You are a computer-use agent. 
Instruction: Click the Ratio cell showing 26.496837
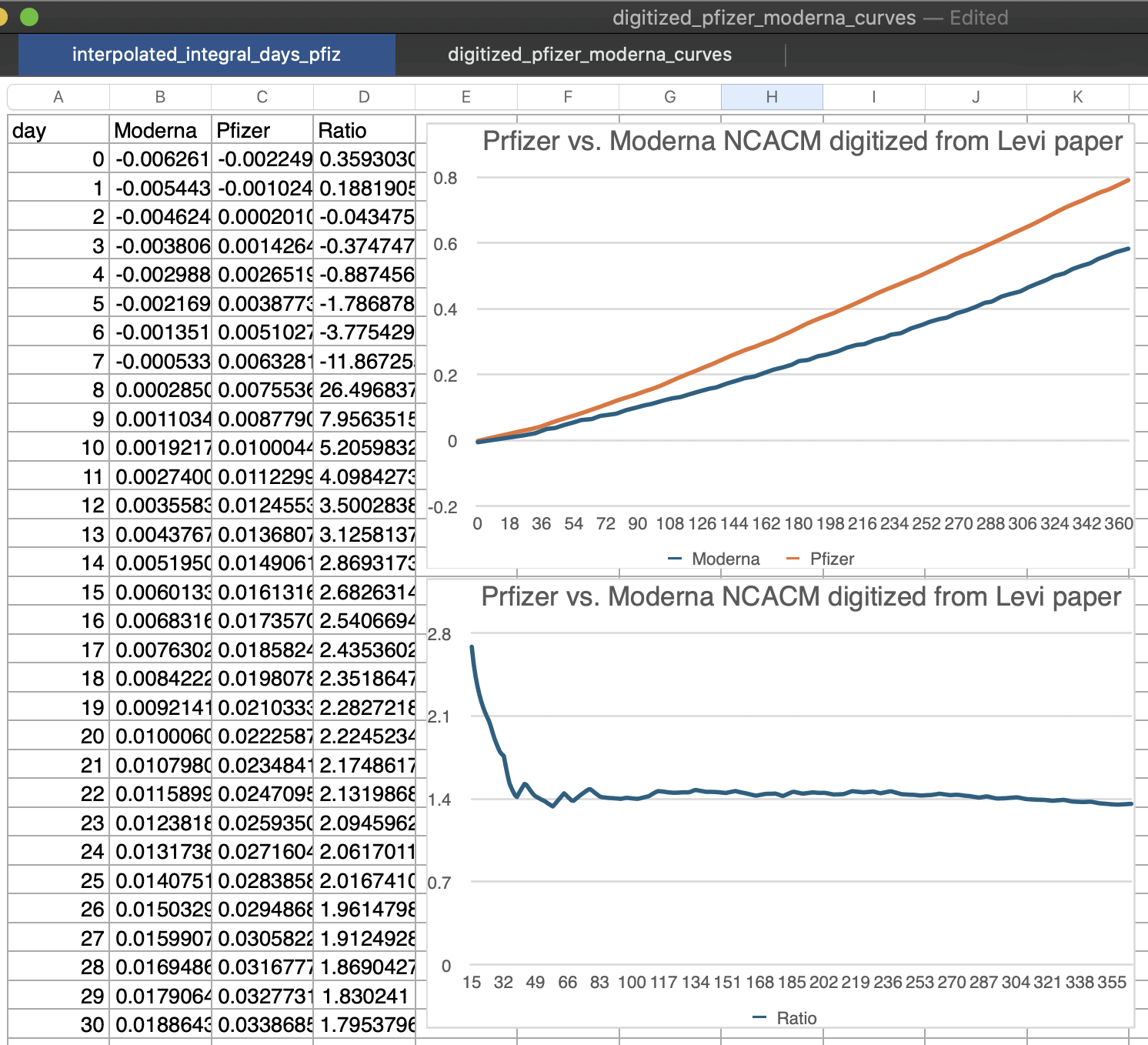click(364, 390)
